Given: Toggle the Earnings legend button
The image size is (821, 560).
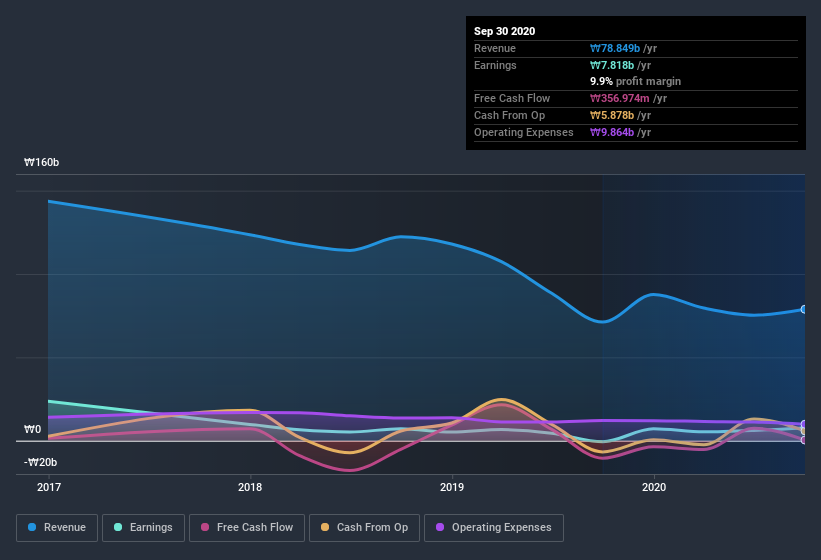Looking at the screenshot, I should [x=143, y=528].
